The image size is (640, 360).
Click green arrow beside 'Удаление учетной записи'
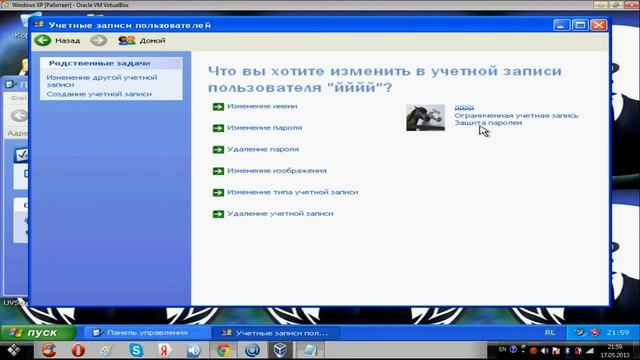[218, 214]
